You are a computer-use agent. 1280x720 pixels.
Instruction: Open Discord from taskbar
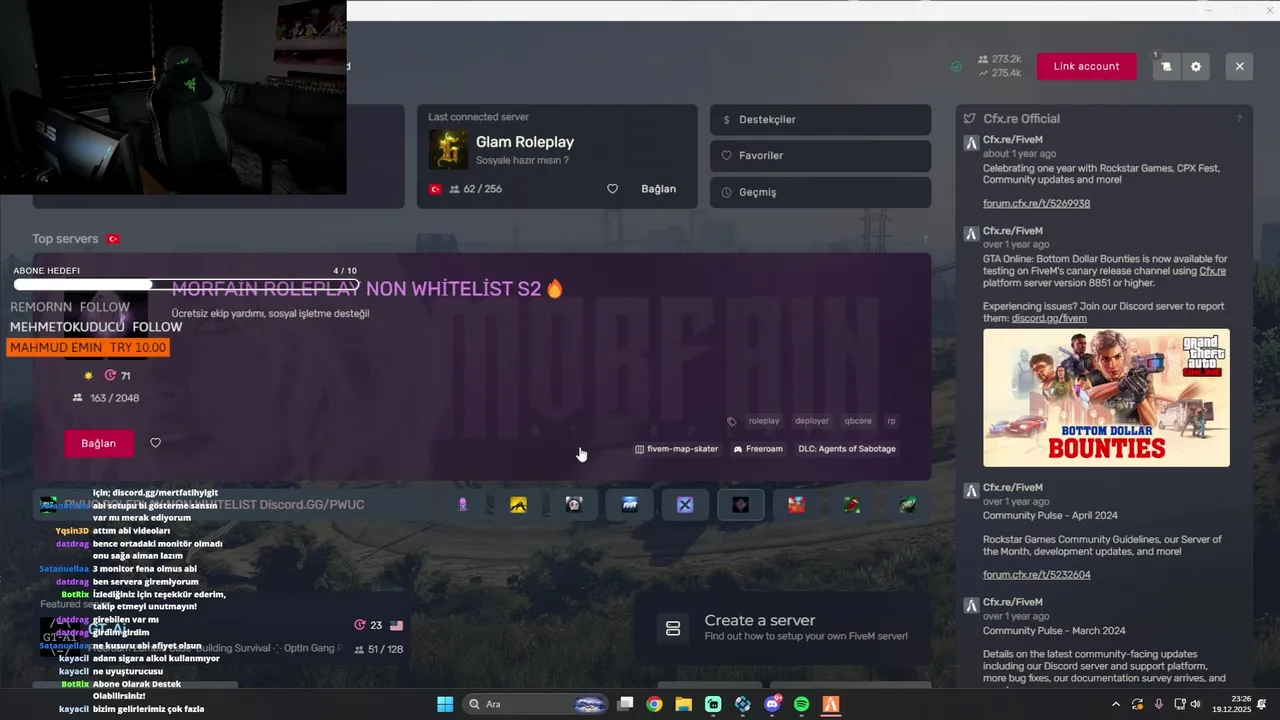(x=772, y=704)
